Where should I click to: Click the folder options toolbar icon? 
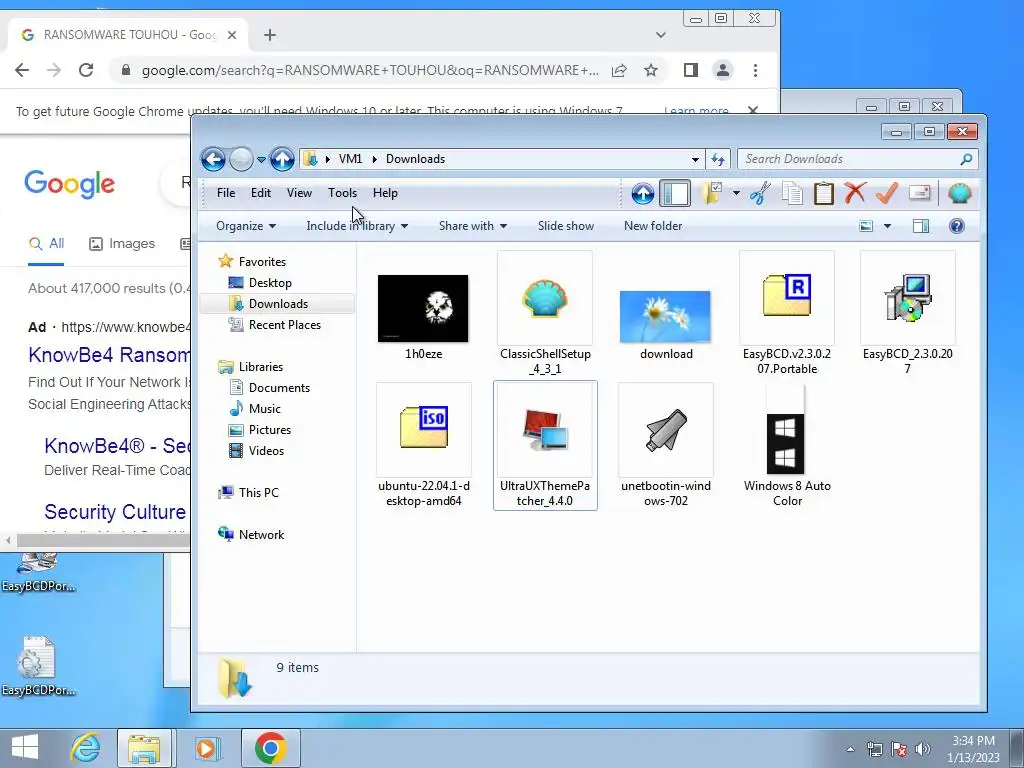[711, 193]
